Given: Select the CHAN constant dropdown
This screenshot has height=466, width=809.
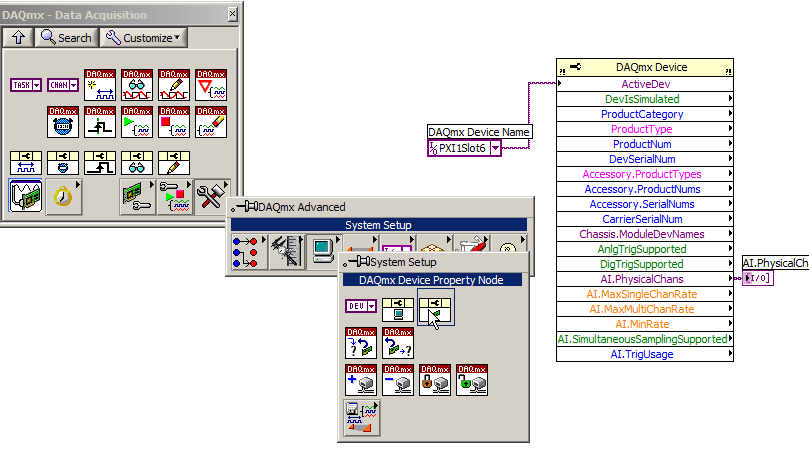Looking at the screenshot, I should 62,85.
